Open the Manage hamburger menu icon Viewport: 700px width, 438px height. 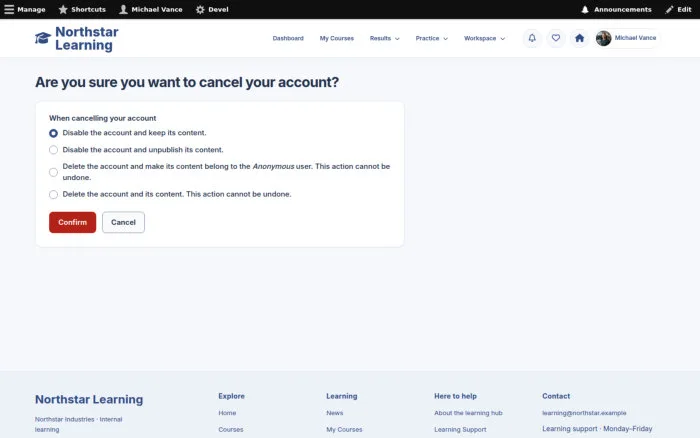pyautogui.click(x=9, y=9)
